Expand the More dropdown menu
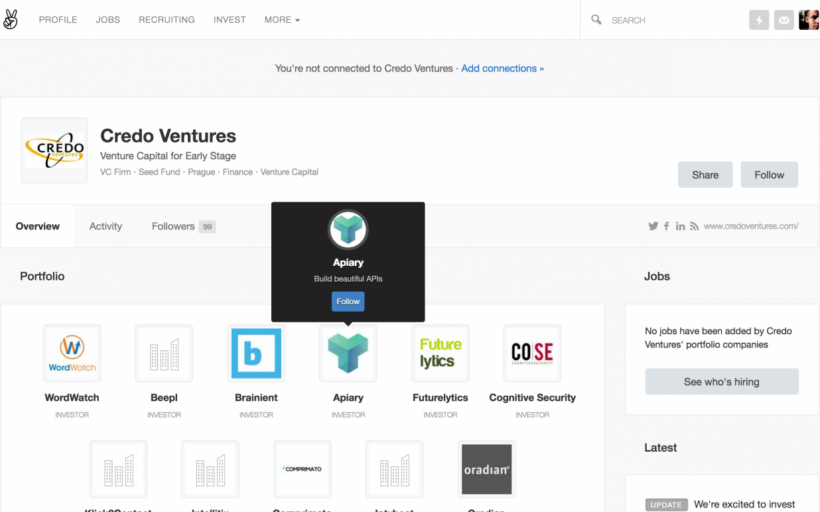Viewport: 820px width, 512px height. [x=281, y=20]
